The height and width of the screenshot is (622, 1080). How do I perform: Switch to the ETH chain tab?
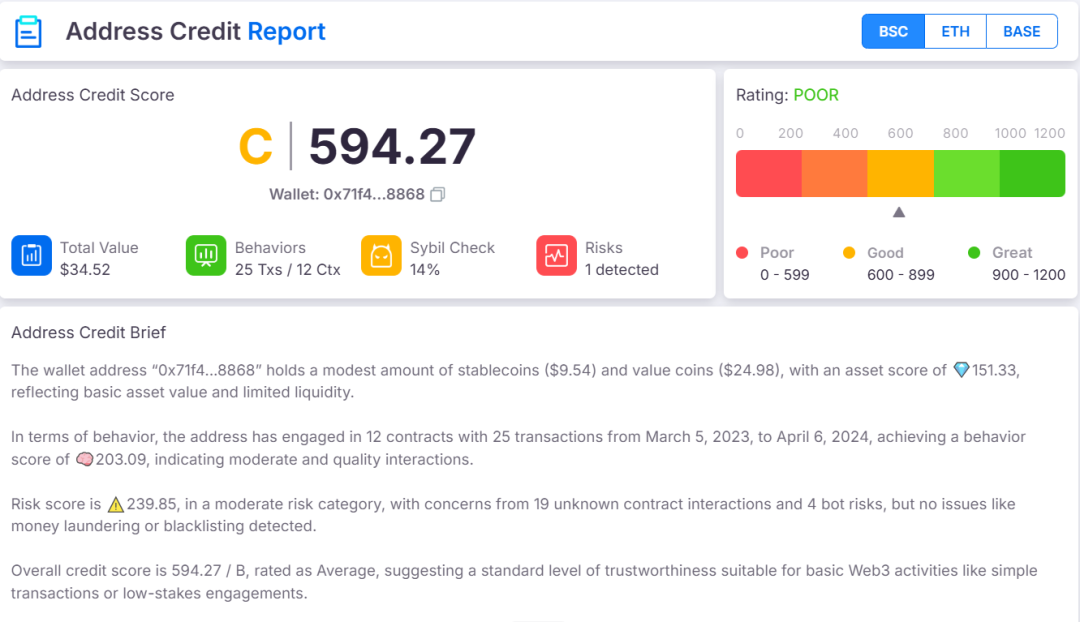(955, 31)
